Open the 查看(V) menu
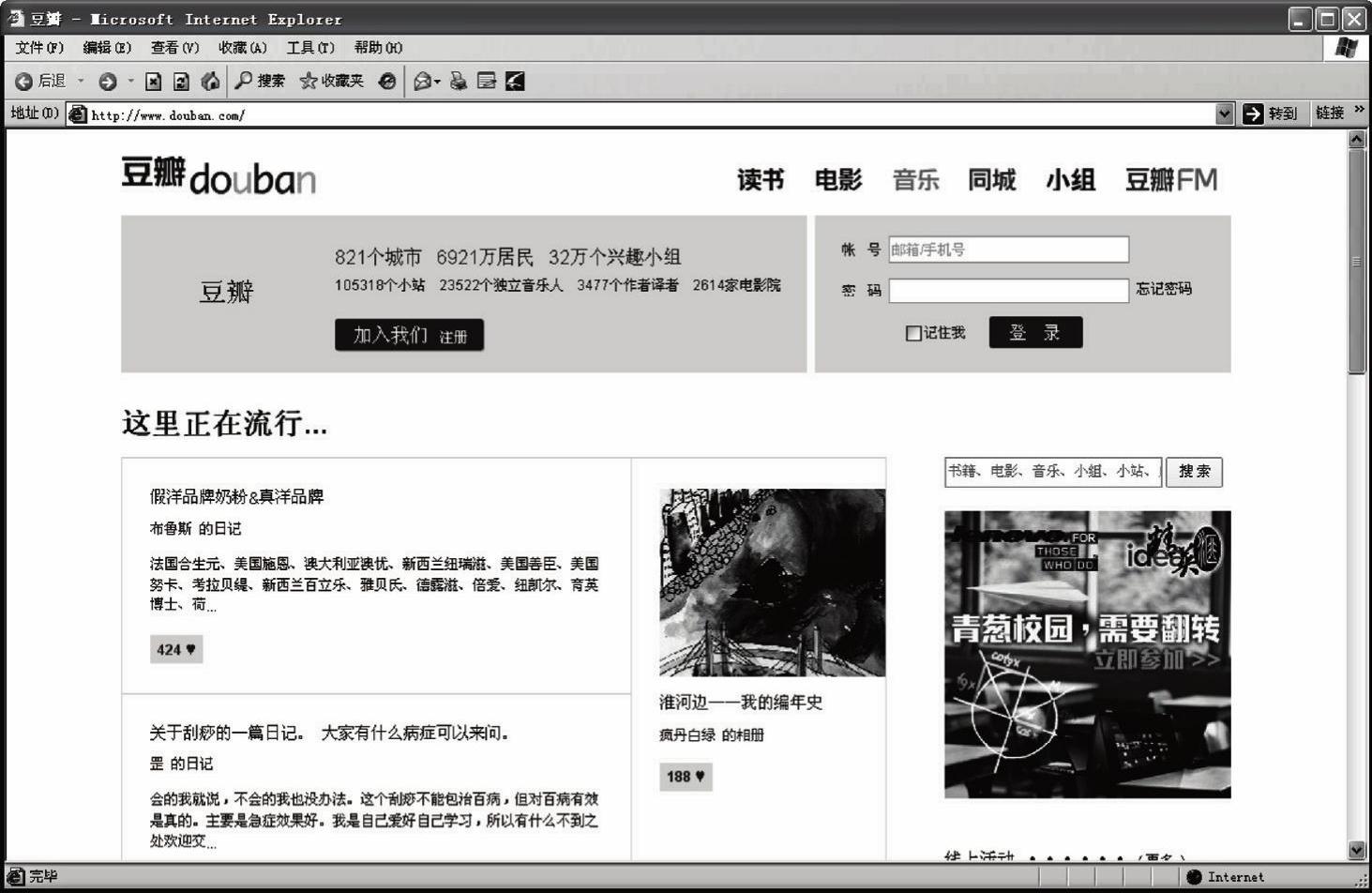The width and height of the screenshot is (1372, 893). [174, 47]
